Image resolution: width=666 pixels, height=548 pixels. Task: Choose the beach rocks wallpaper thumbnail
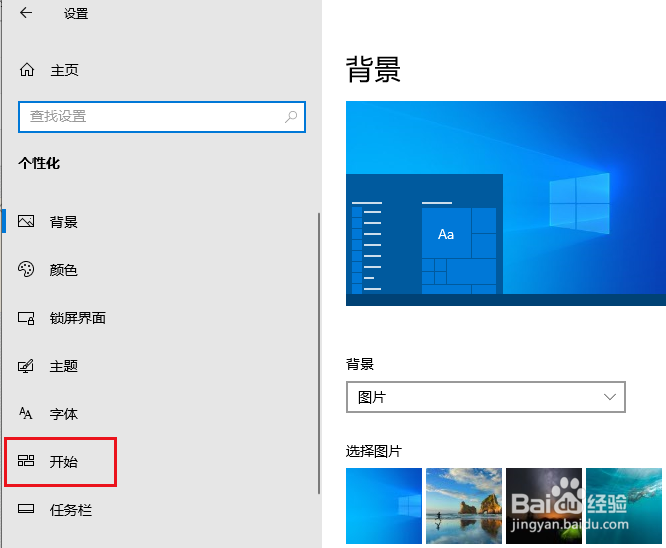pos(464,506)
